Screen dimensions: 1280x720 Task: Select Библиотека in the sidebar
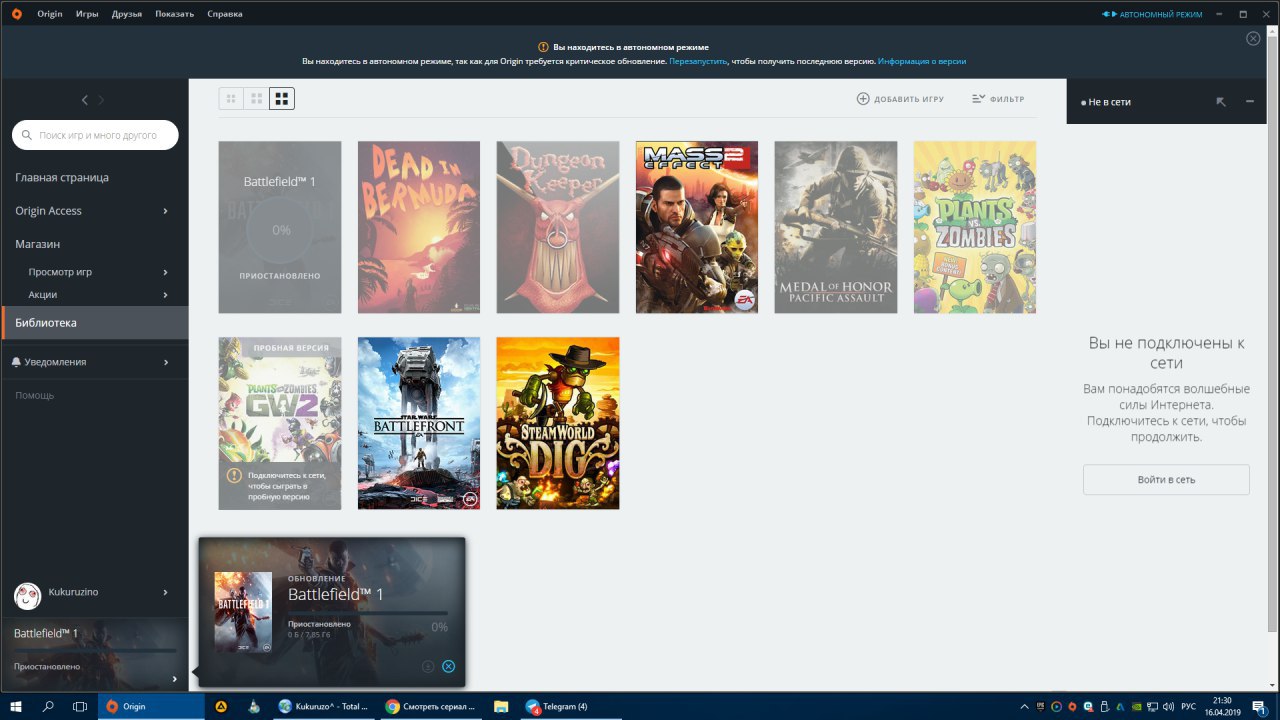[94, 323]
